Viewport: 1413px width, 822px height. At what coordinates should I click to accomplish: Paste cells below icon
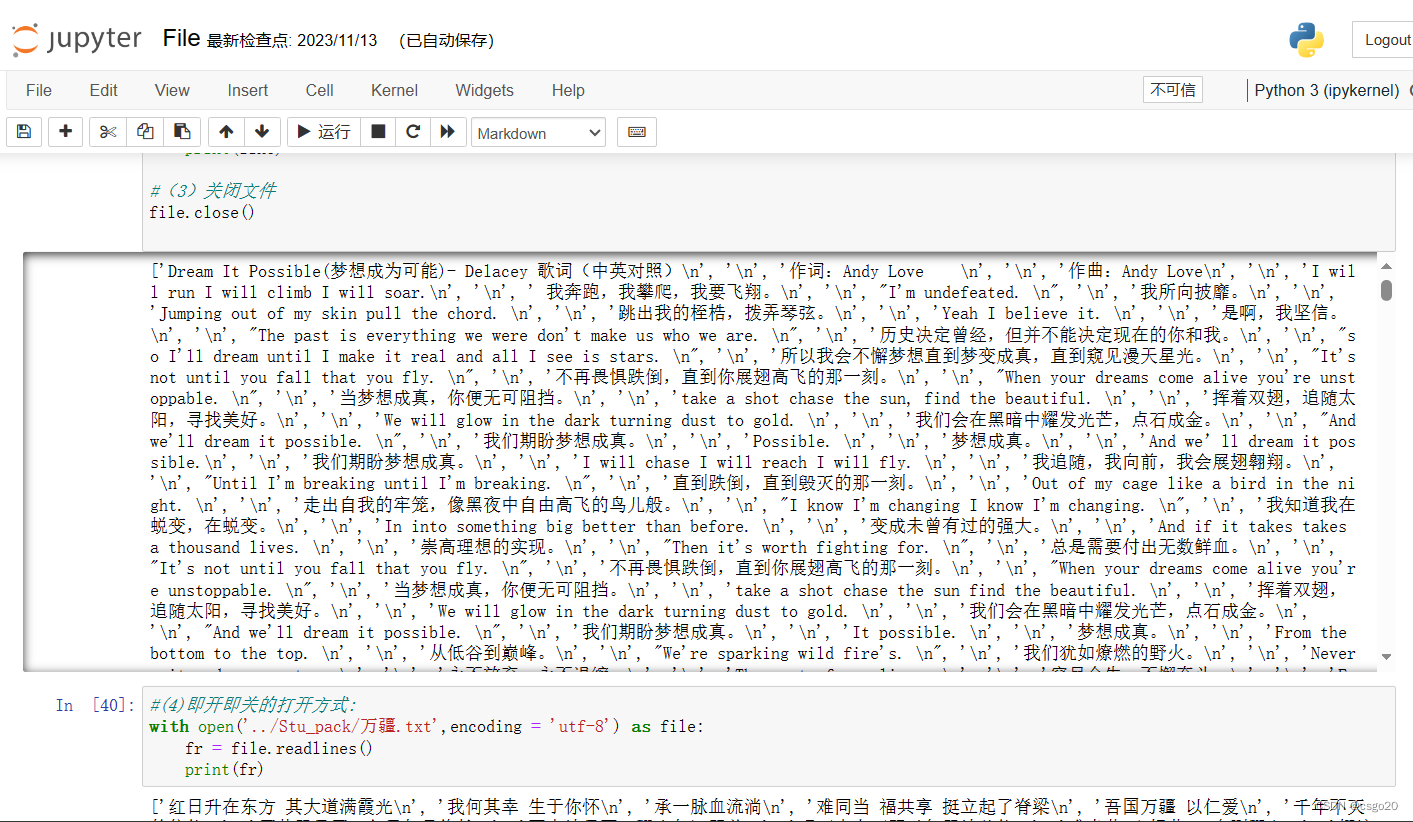pyautogui.click(x=182, y=132)
